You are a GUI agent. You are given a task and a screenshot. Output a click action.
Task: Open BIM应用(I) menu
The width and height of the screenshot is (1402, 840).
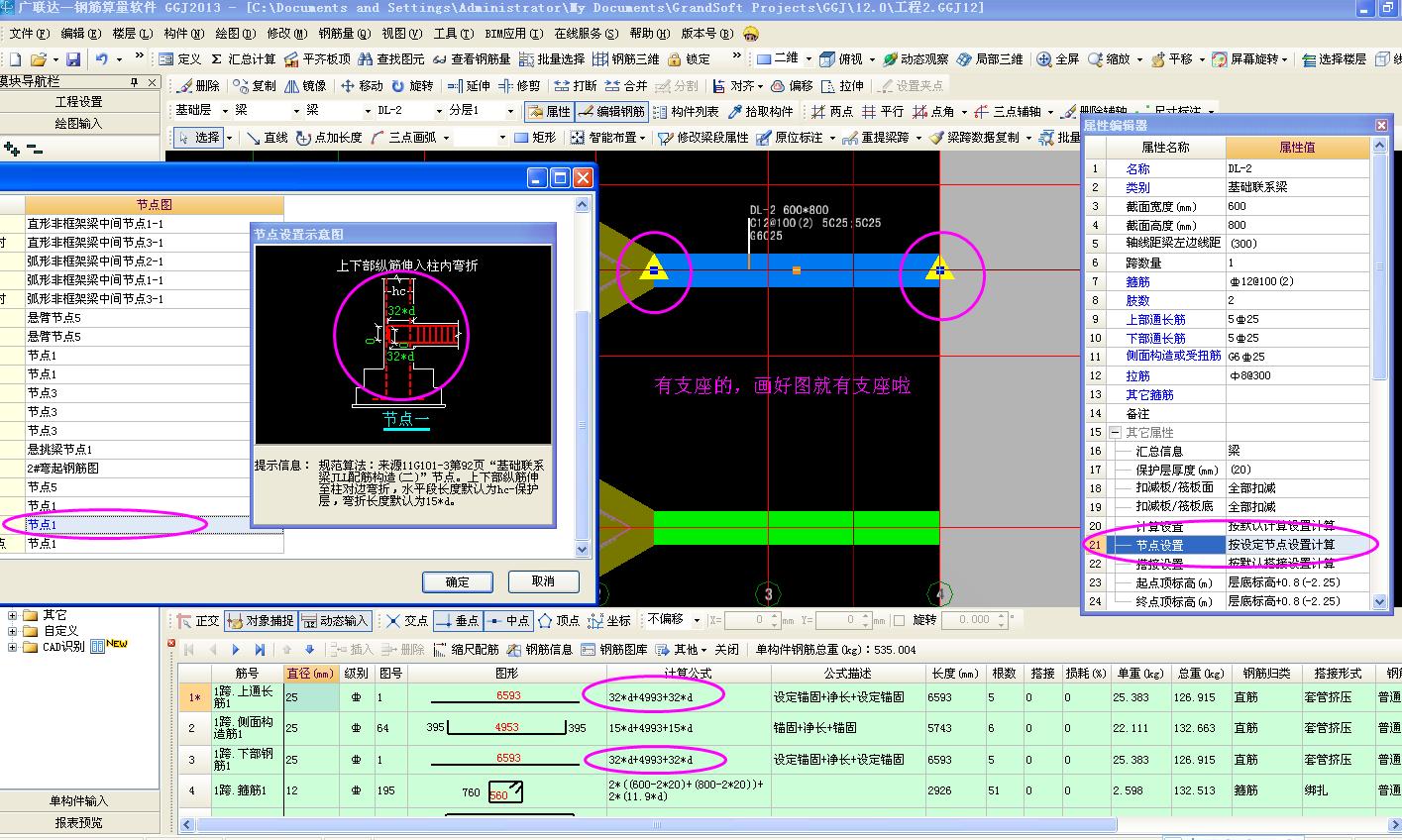[x=513, y=34]
